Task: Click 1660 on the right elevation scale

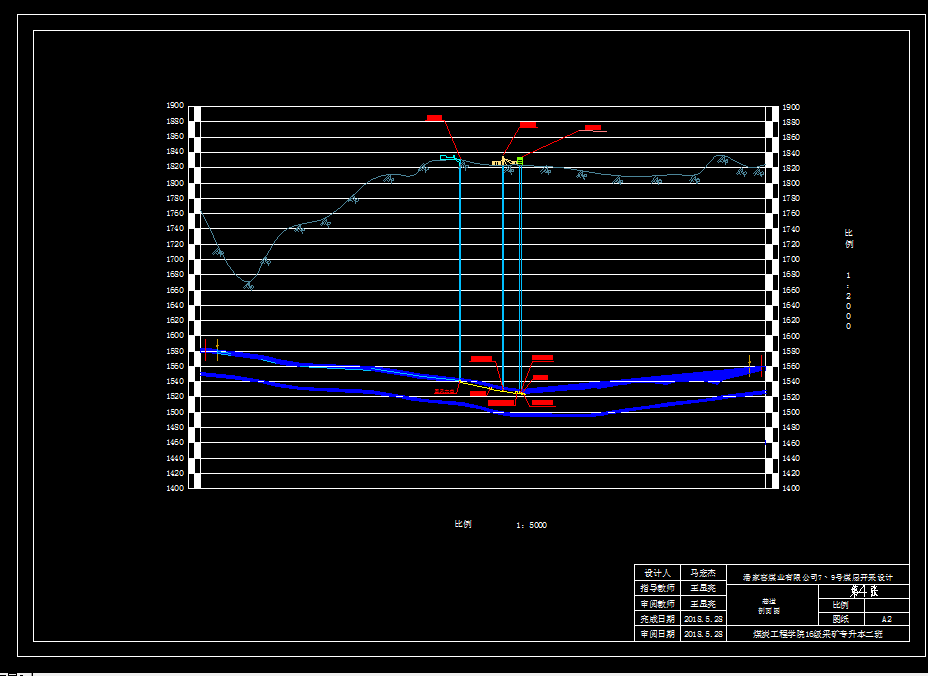Action: pos(791,290)
